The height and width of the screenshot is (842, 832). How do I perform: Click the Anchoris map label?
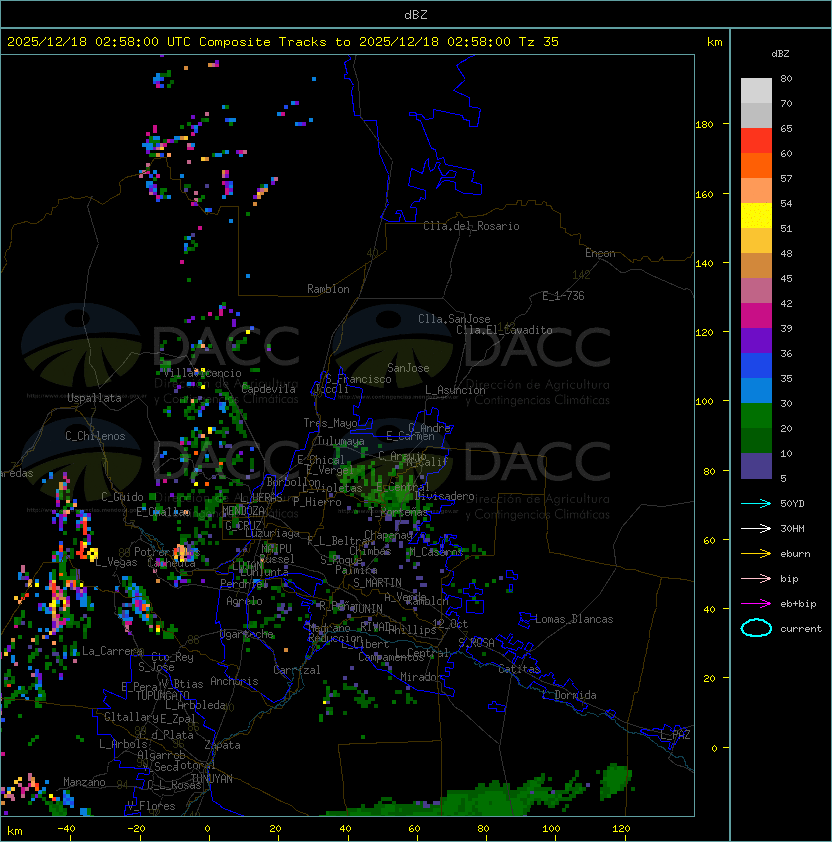pyautogui.click(x=234, y=681)
